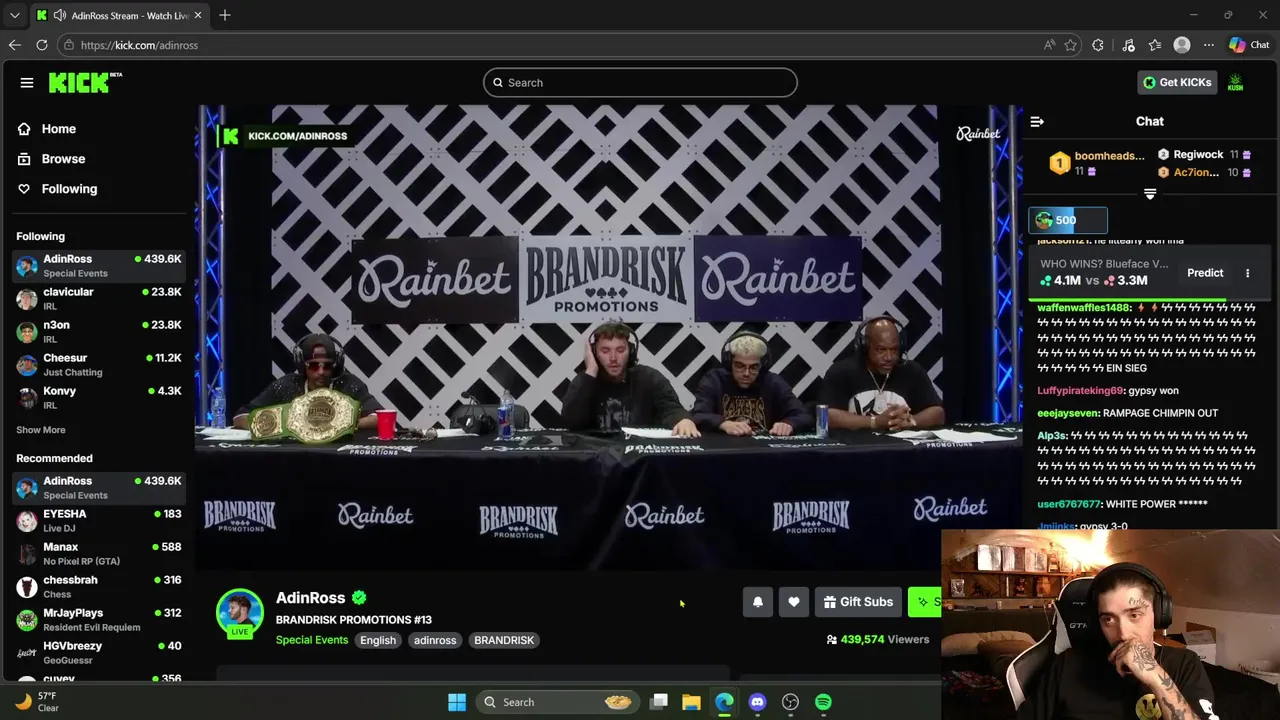Open clavicular channel in Following list
This screenshot has height=720, width=1280.
(x=98, y=298)
